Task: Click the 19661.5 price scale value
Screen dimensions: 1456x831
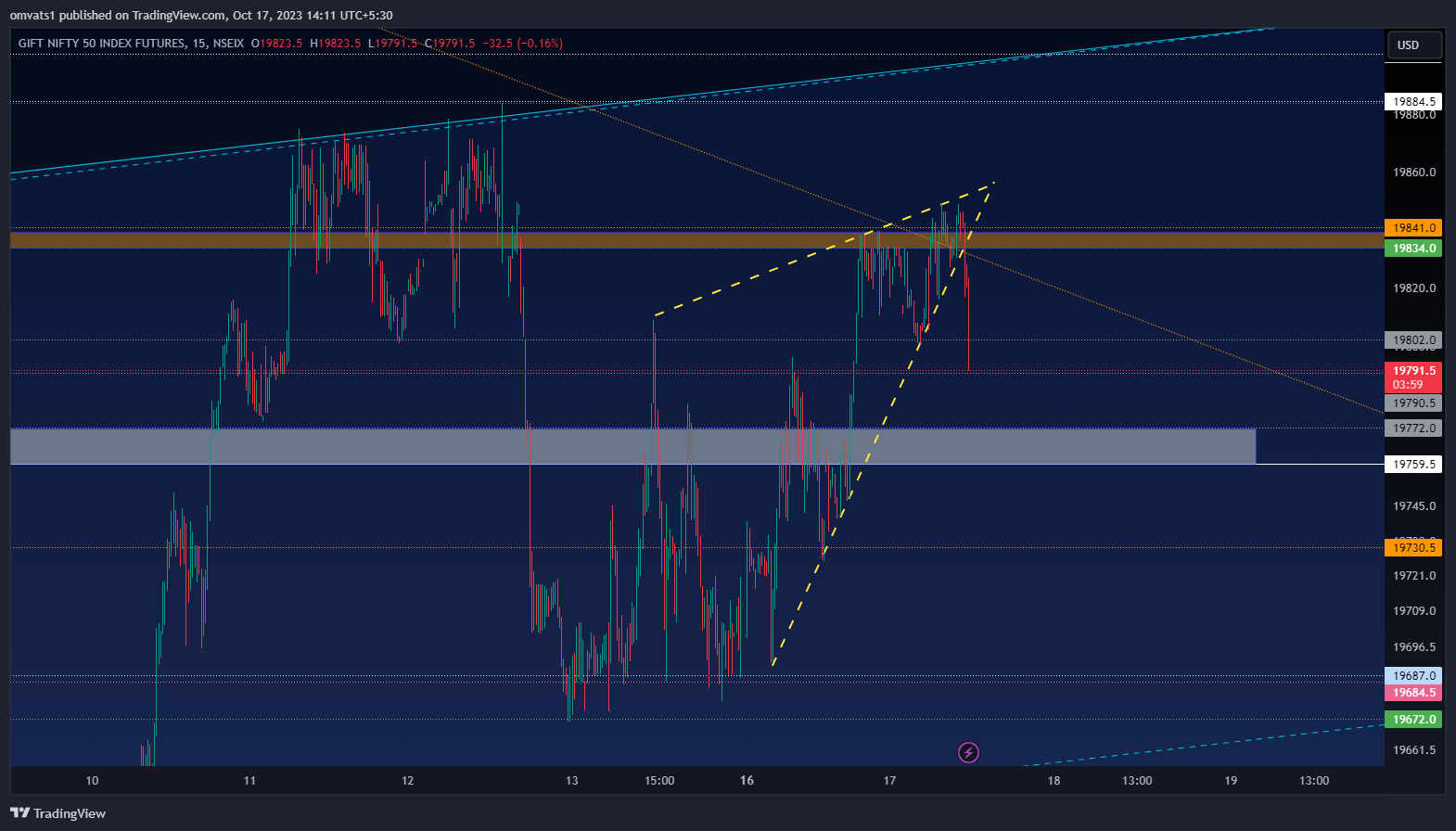Action: (x=1414, y=750)
